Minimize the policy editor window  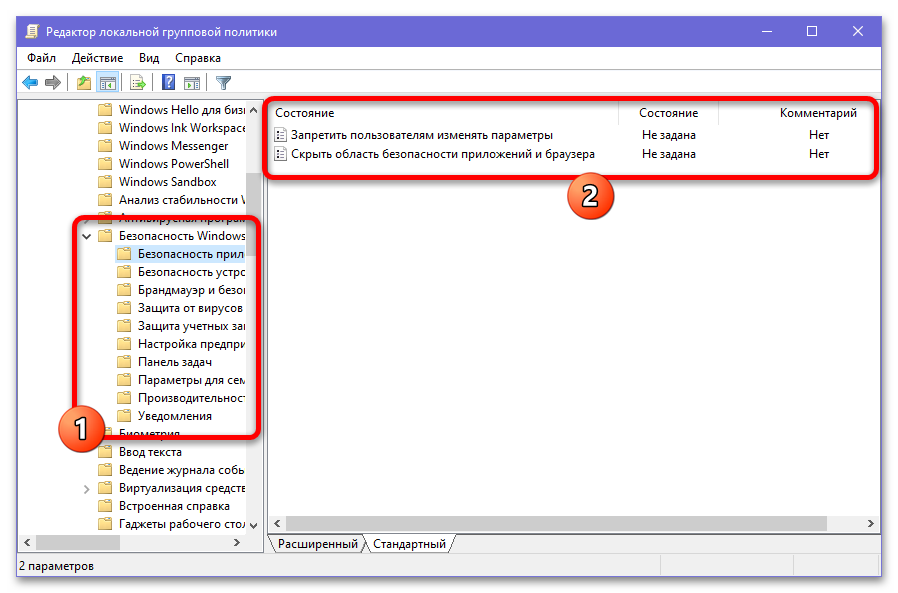point(767,31)
